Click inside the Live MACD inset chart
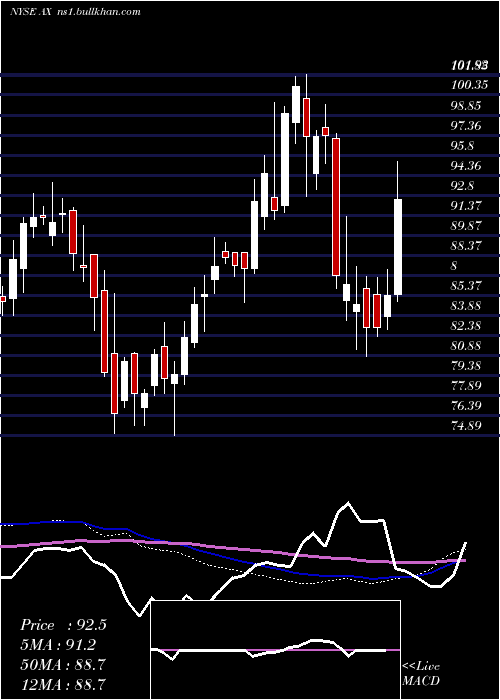 [x=275, y=650]
